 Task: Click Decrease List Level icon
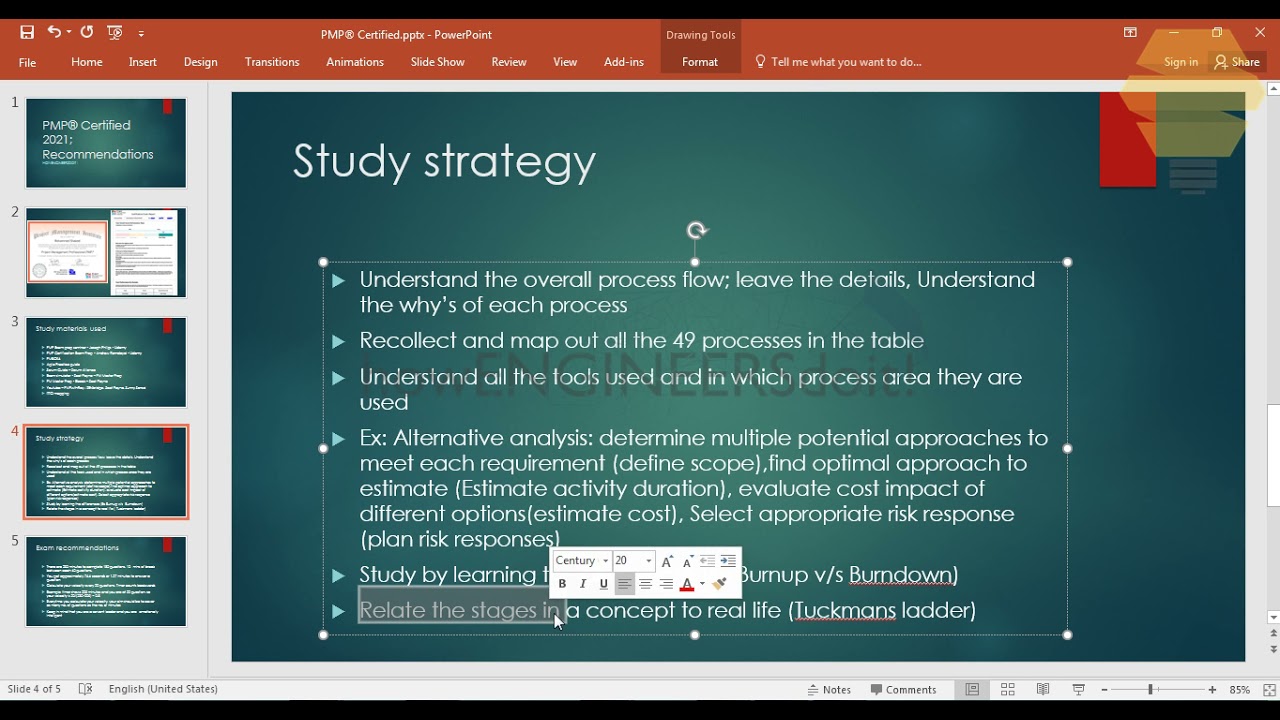[x=707, y=561]
